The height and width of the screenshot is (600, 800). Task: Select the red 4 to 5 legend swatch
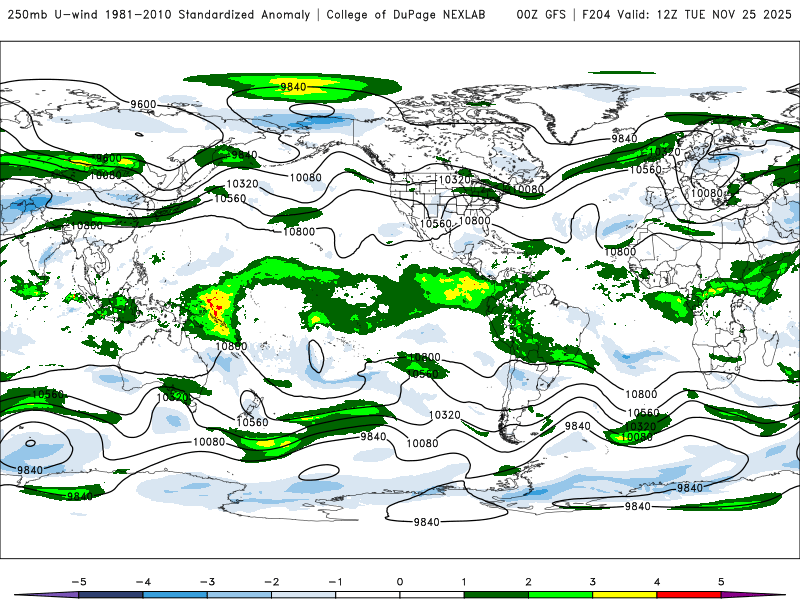[x=689, y=595]
